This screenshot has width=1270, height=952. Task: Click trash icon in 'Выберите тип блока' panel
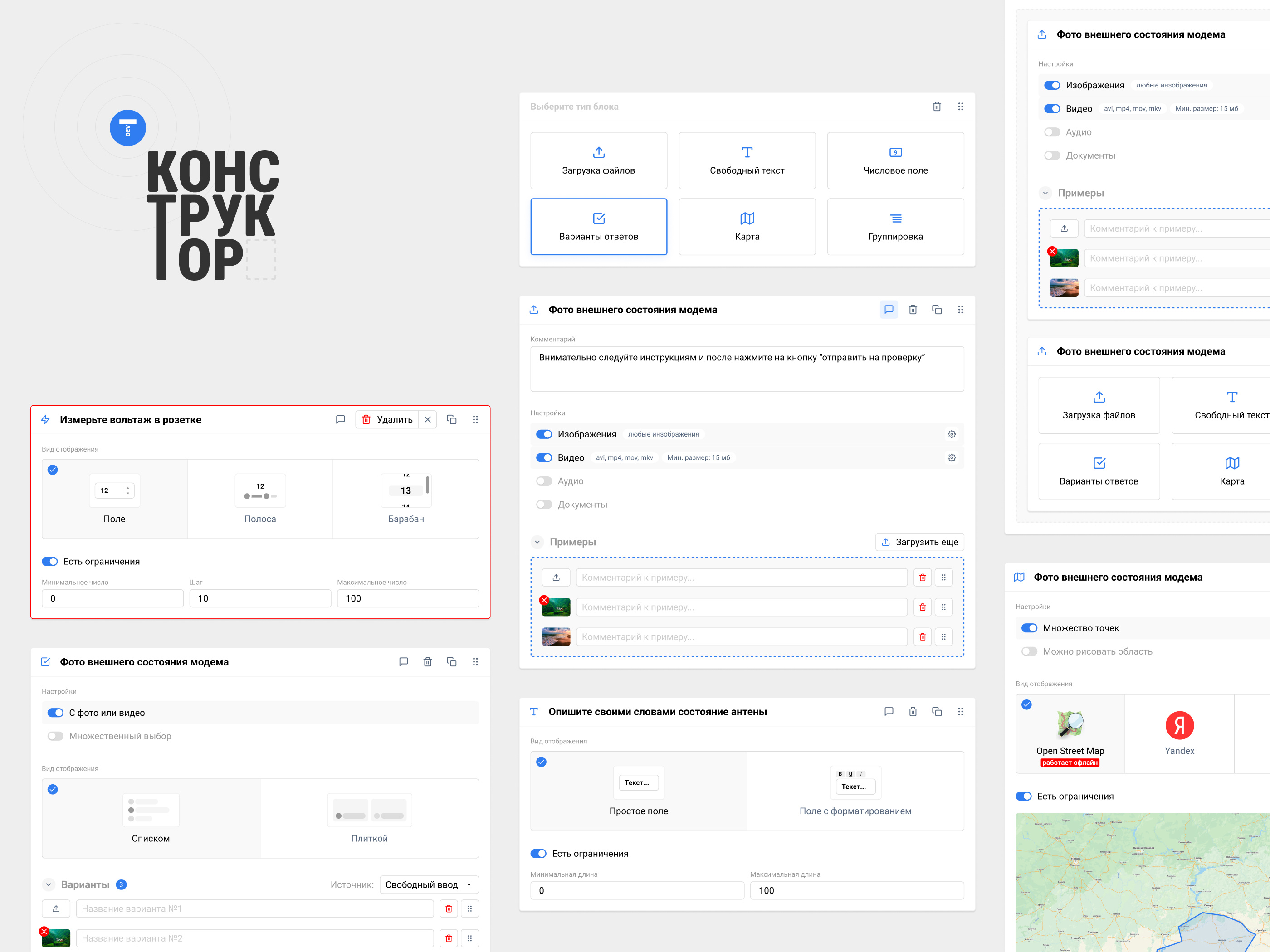[x=937, y=106]
